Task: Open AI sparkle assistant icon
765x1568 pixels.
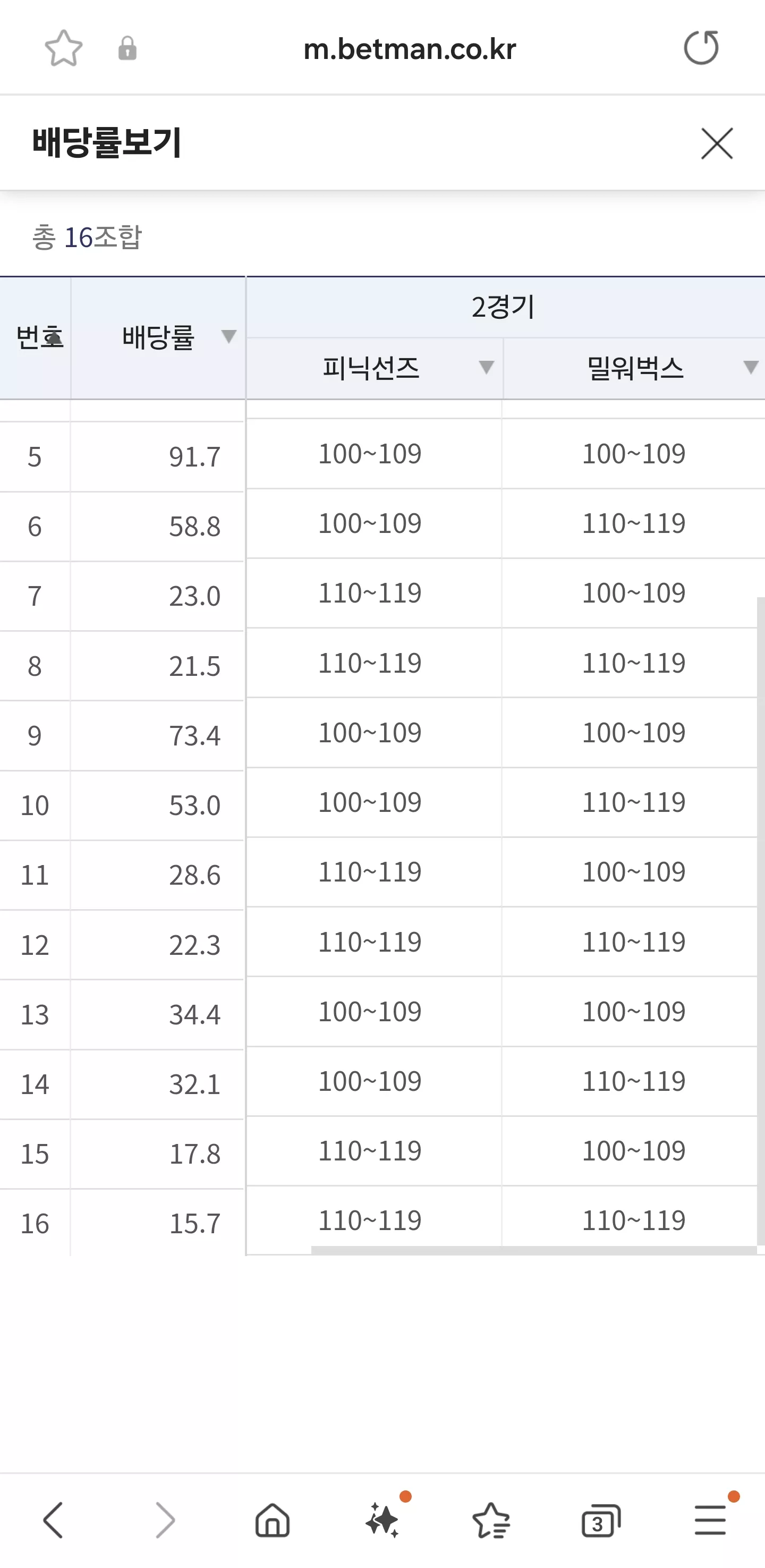Action: click(383, 1519)
